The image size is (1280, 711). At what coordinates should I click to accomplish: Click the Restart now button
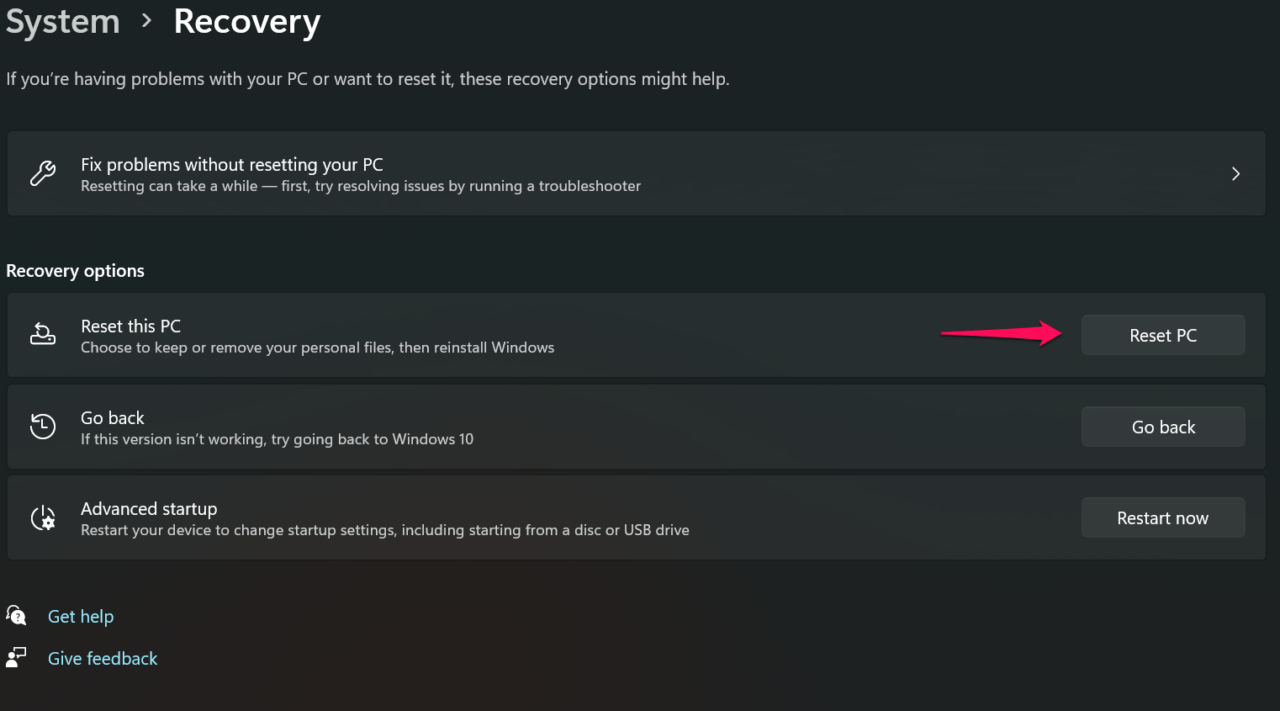(x=1162, y=518)
